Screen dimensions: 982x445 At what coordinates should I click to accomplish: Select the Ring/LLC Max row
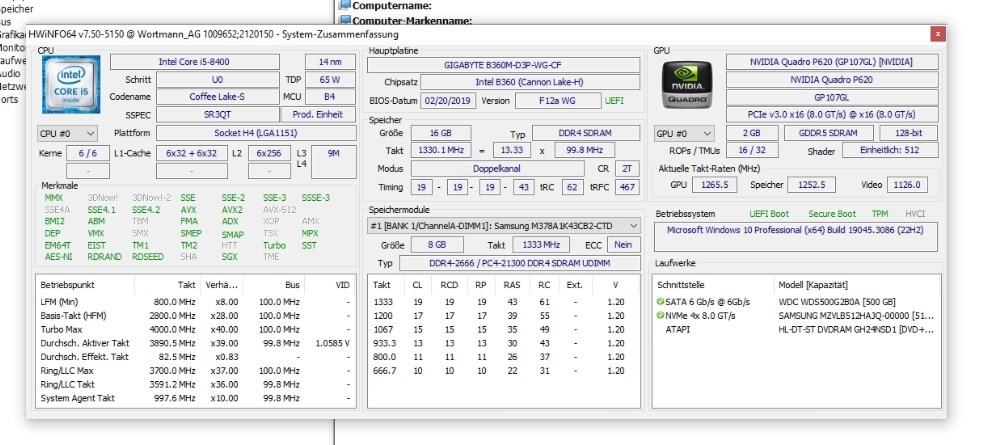tap(195, 371)
